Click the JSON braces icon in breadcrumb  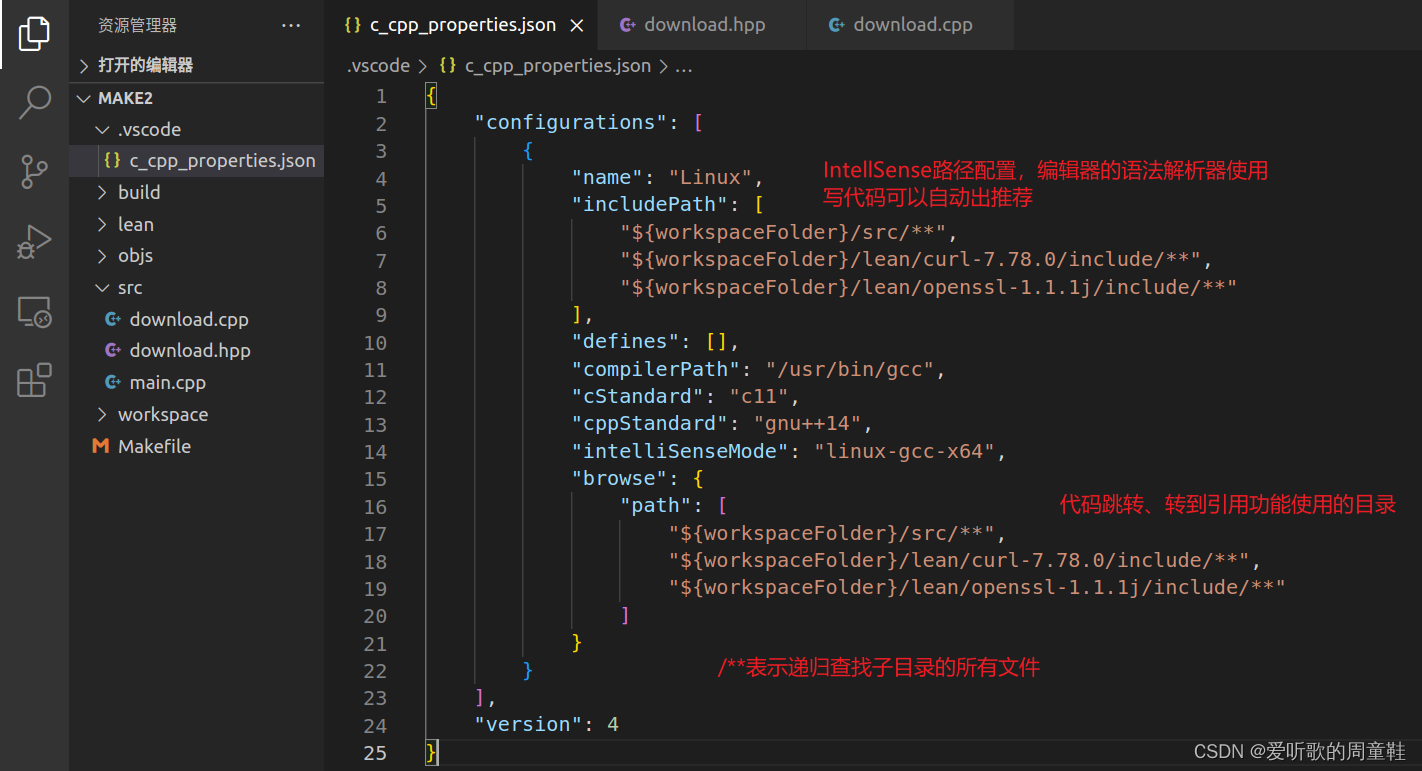click(x=448, y=66)
